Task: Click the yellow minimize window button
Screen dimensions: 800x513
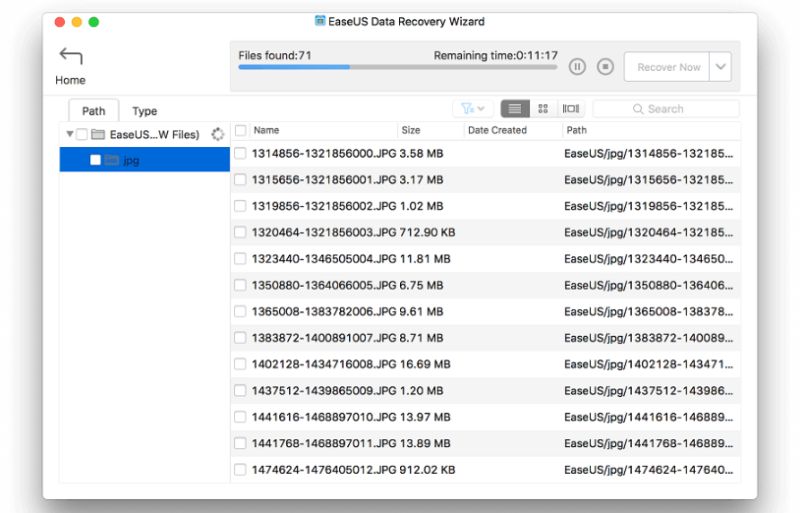Action: 77,22
